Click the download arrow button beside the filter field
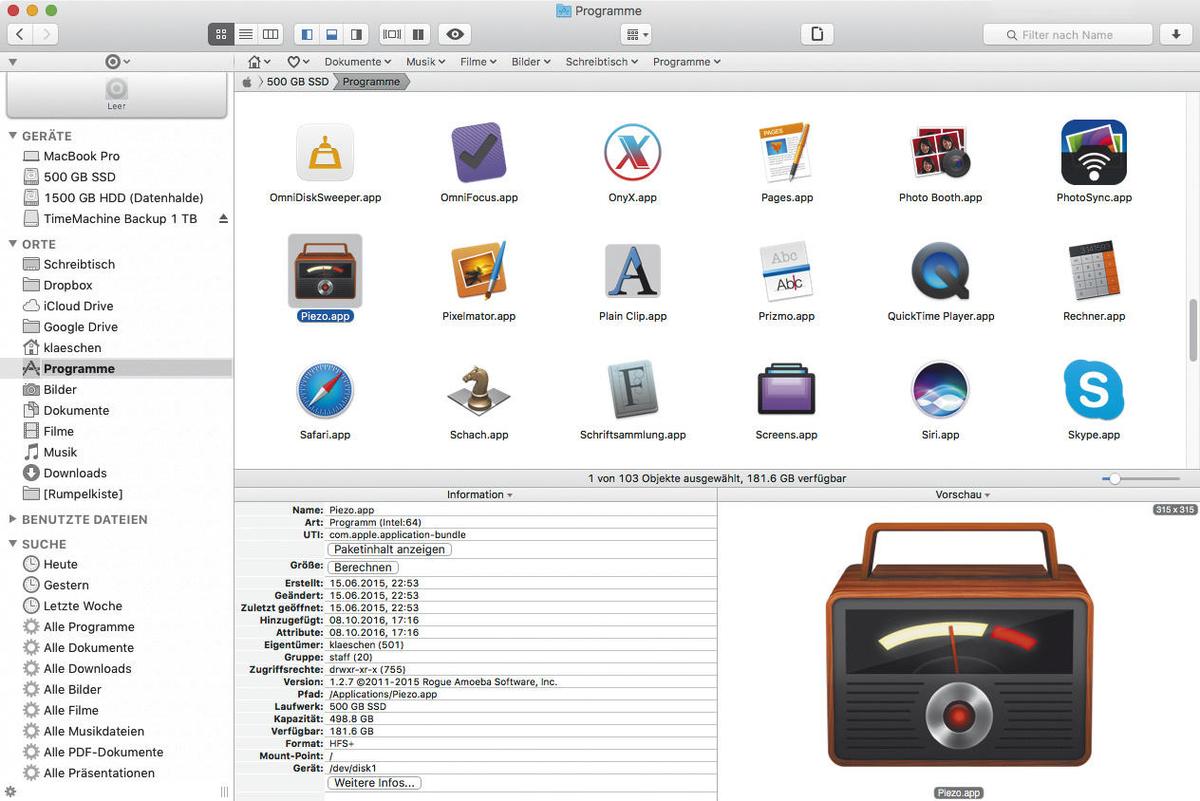Viewport: 1200px width, 801px height. point(1175,34)
